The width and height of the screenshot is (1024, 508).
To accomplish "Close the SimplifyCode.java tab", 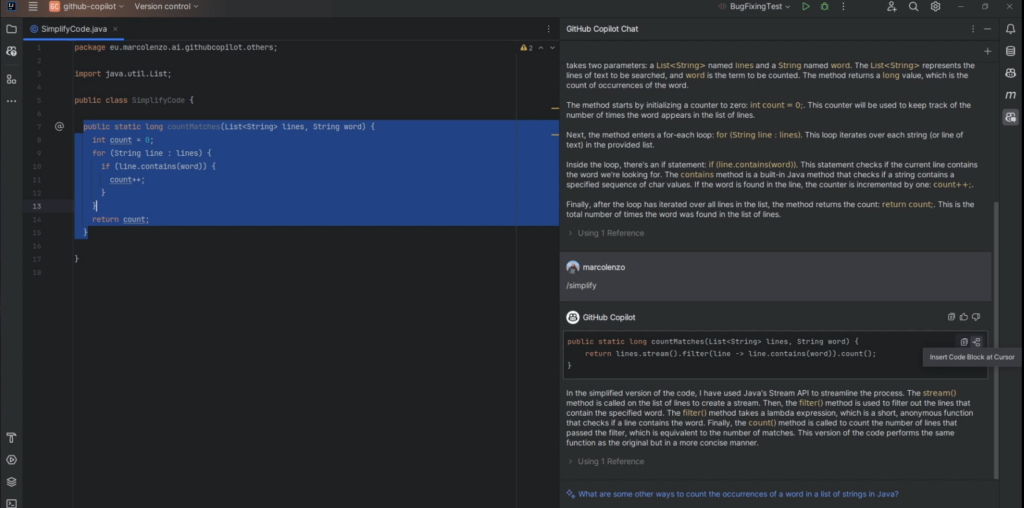I will tap(116, 29).
